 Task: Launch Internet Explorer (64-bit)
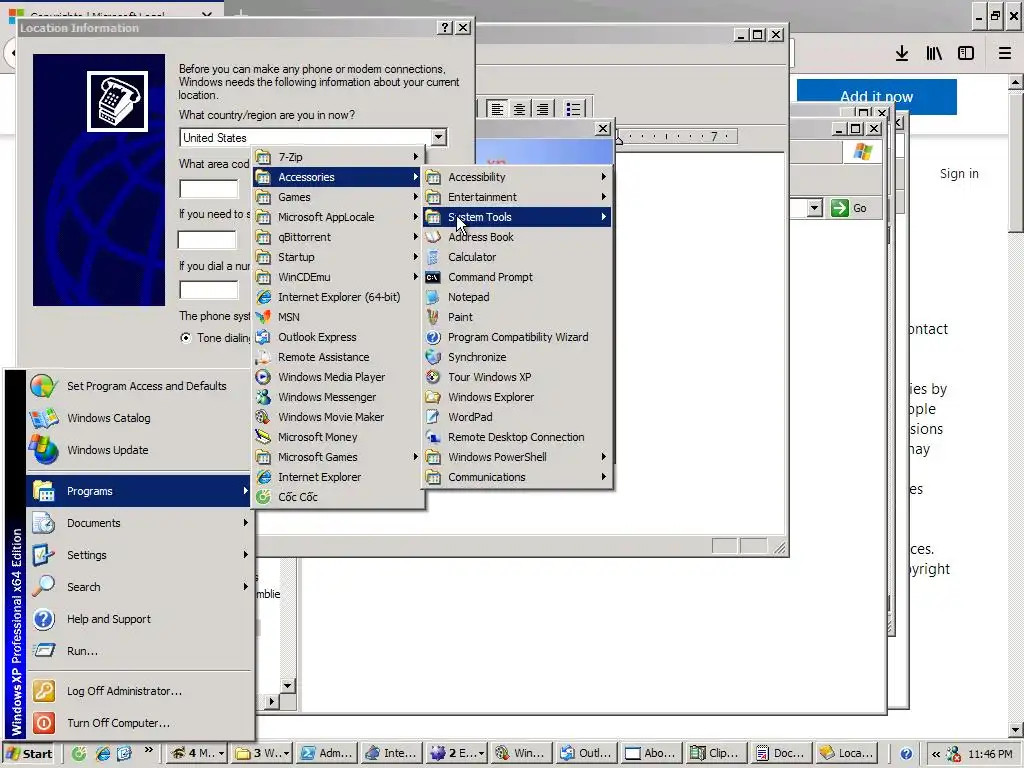tap(338, 297)
